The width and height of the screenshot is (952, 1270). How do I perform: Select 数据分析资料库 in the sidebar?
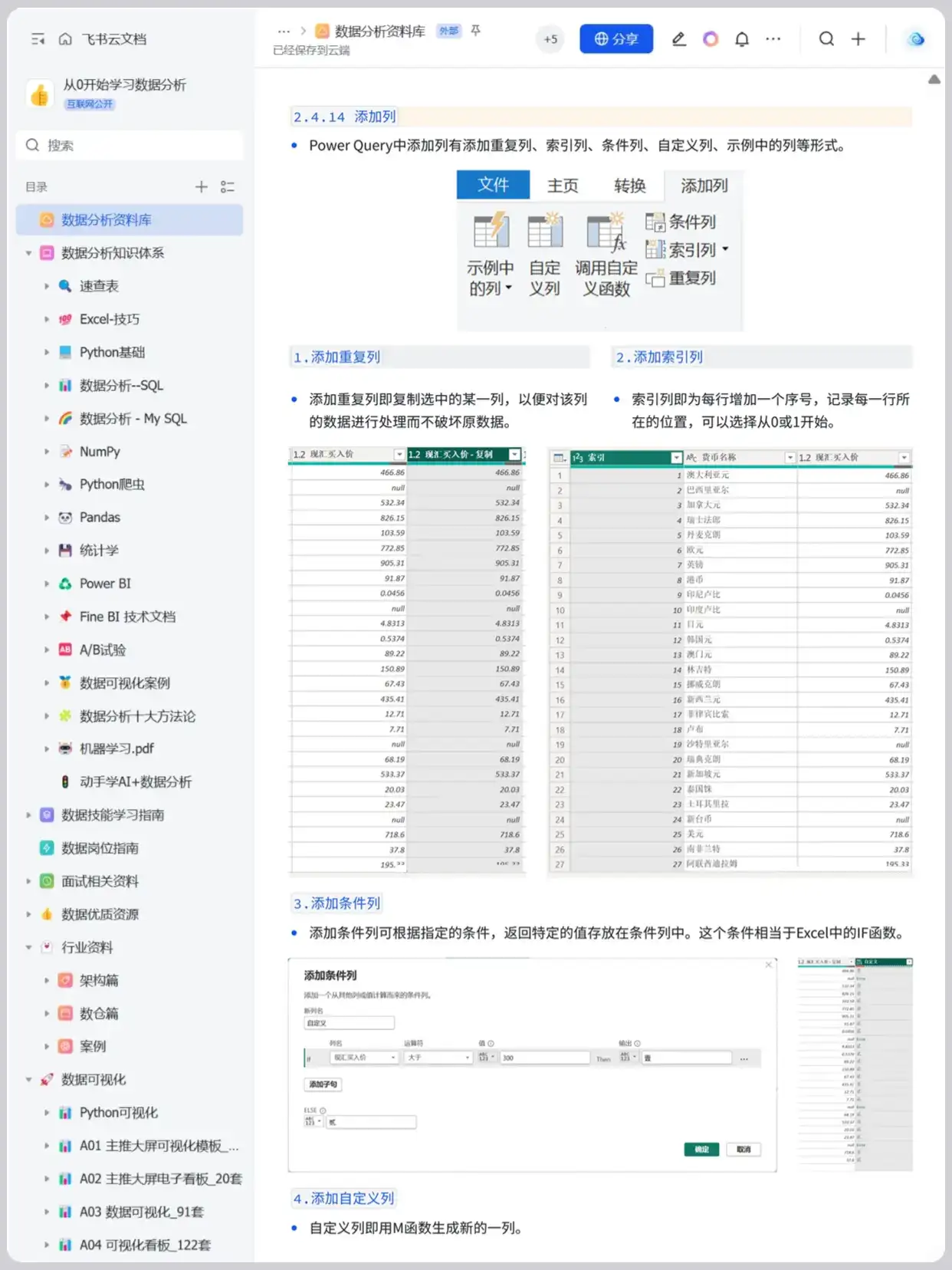click(x=130, y=220)
